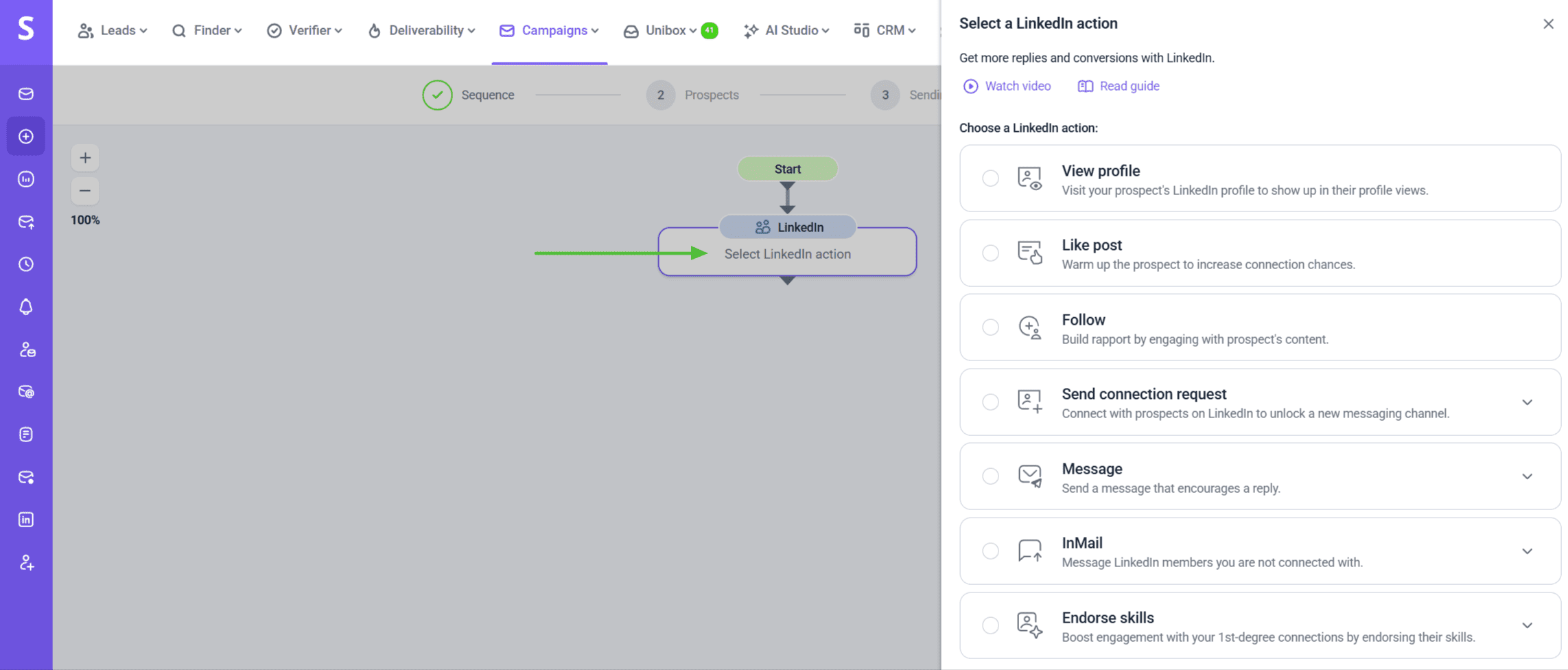Click the envelope icon at sidebar top
The height and width of the screenshot is (670, 1568).
(x=26, y=94)
